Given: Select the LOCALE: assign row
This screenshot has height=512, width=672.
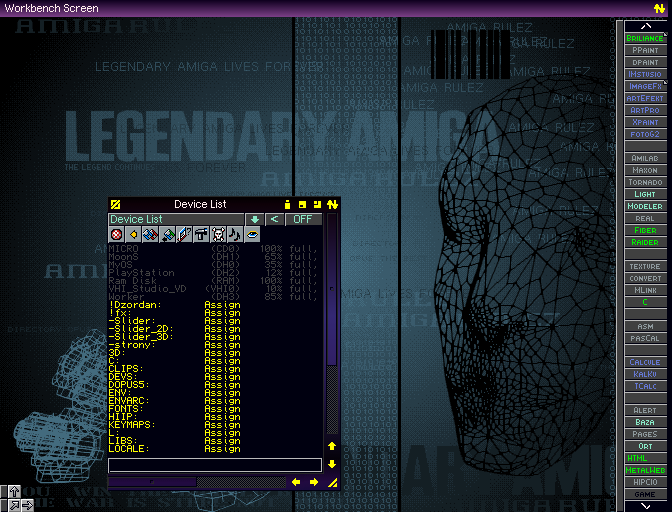Looking at the screenshot, I should pos(215,449).
